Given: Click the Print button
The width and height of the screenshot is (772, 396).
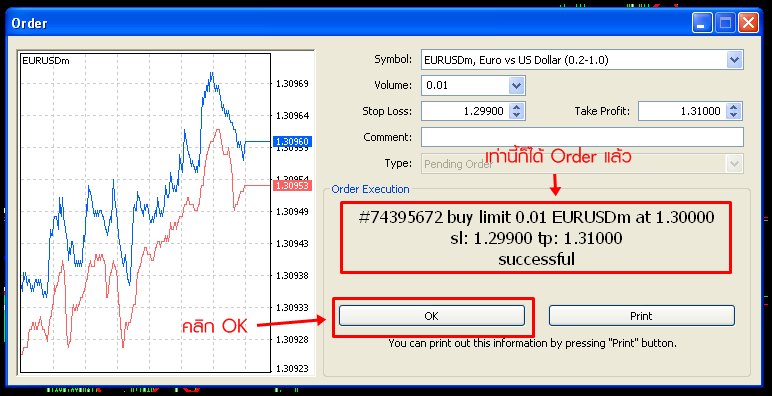Looking at the screenshot, I should pos(642,316).
